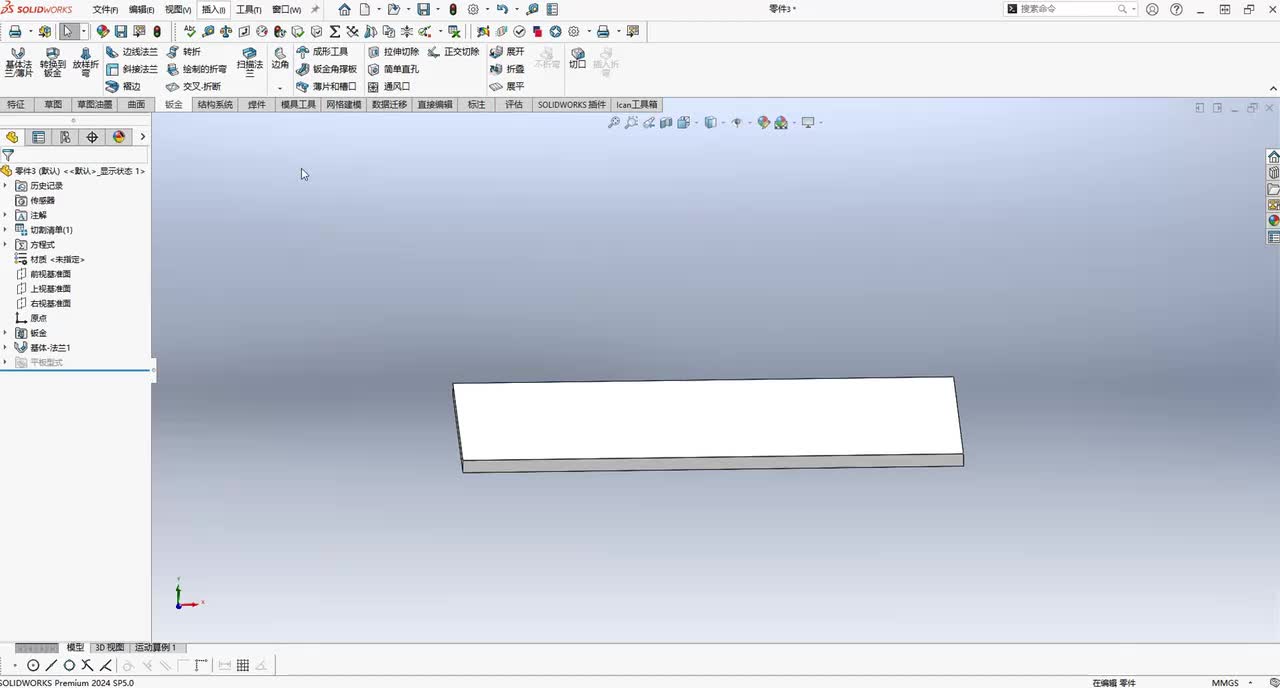This screenshot has width=1280, height=688.
Task: Click the 搜索命令 search box
Action: pos(1071,9)
